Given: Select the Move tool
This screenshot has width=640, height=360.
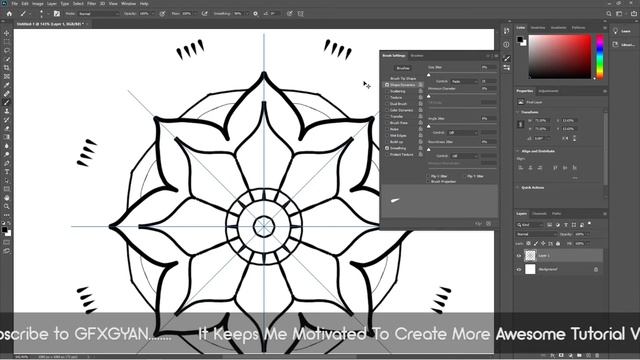Looking at the screenshot, I should point(7,33).
